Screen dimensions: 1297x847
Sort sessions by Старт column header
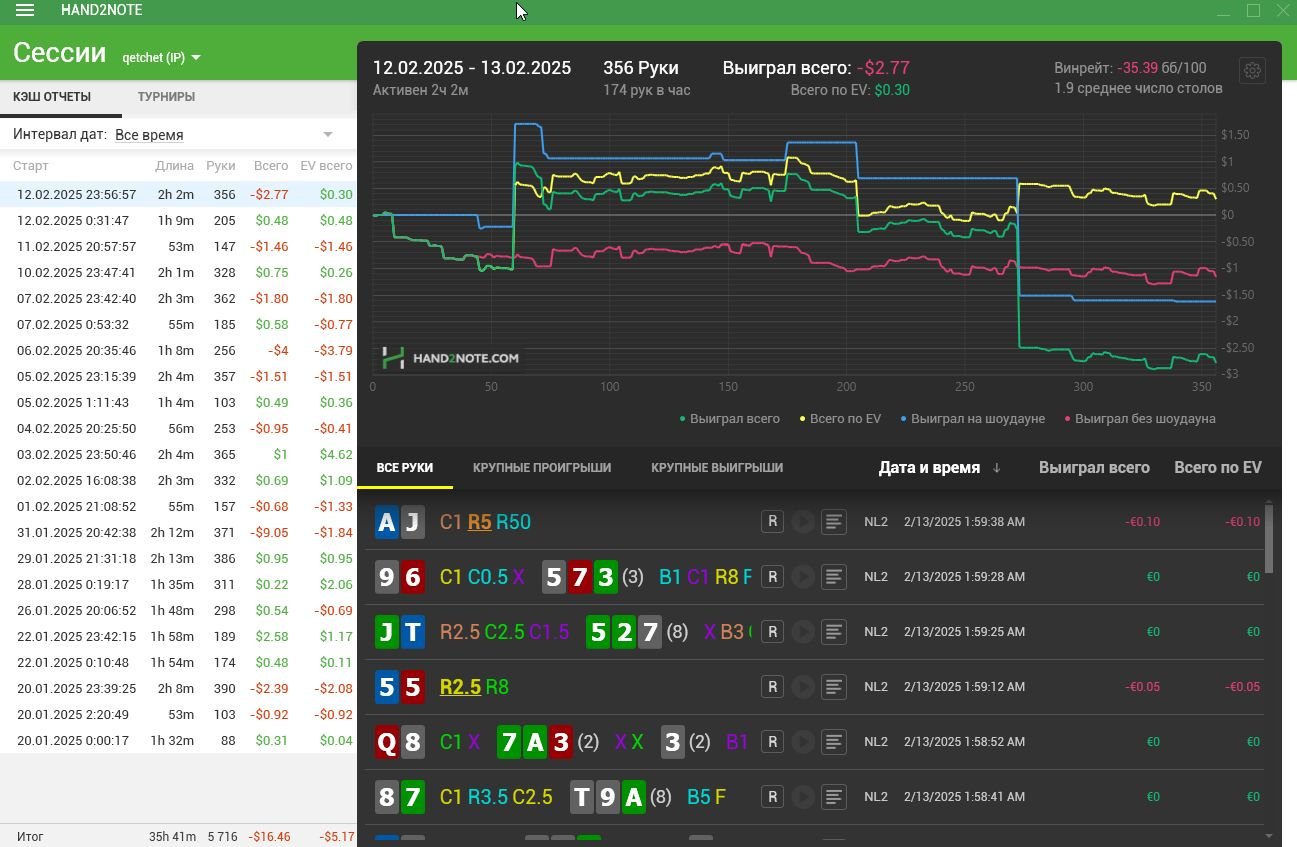[31, 165]
